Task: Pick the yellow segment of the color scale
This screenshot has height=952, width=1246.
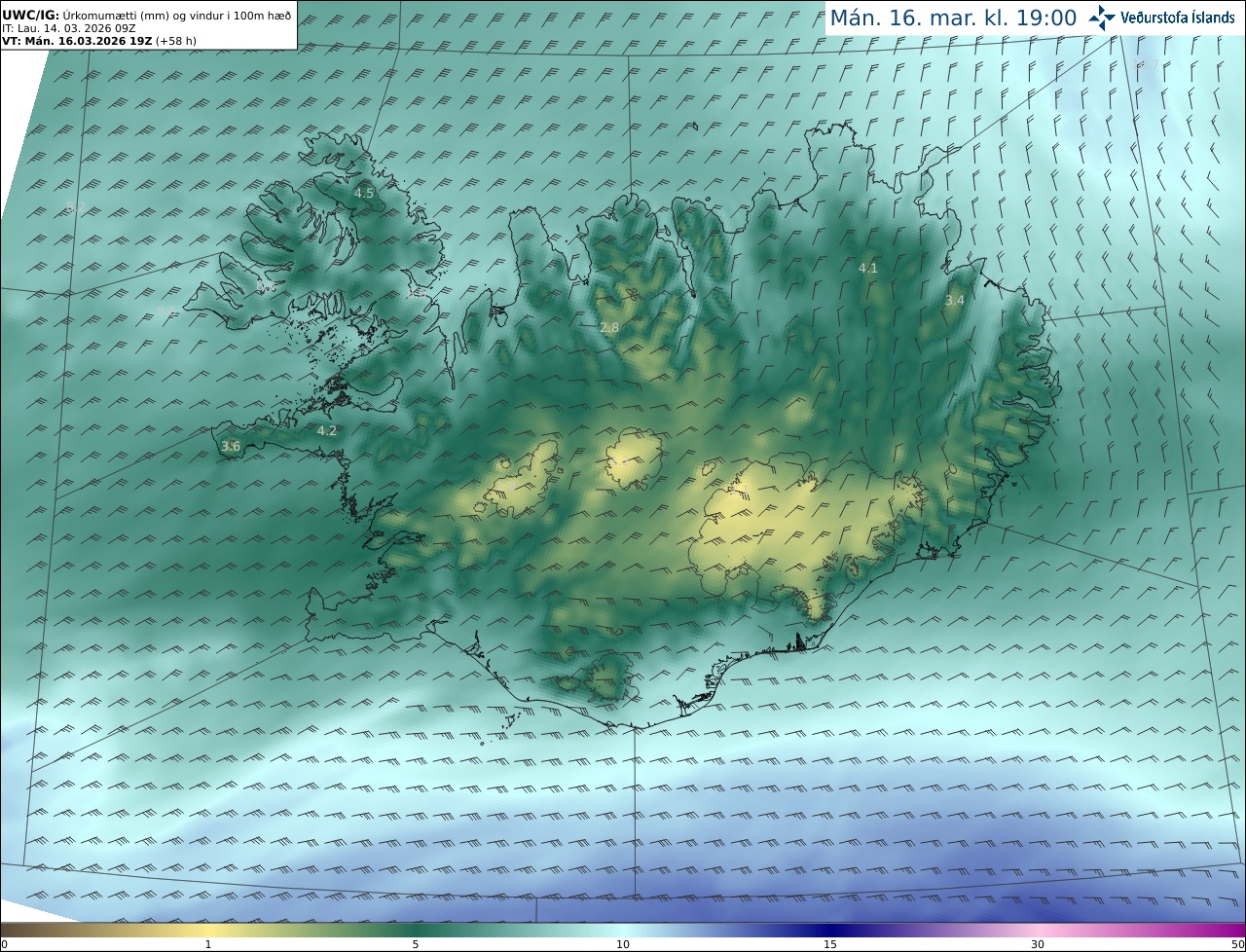Action: 207,931
